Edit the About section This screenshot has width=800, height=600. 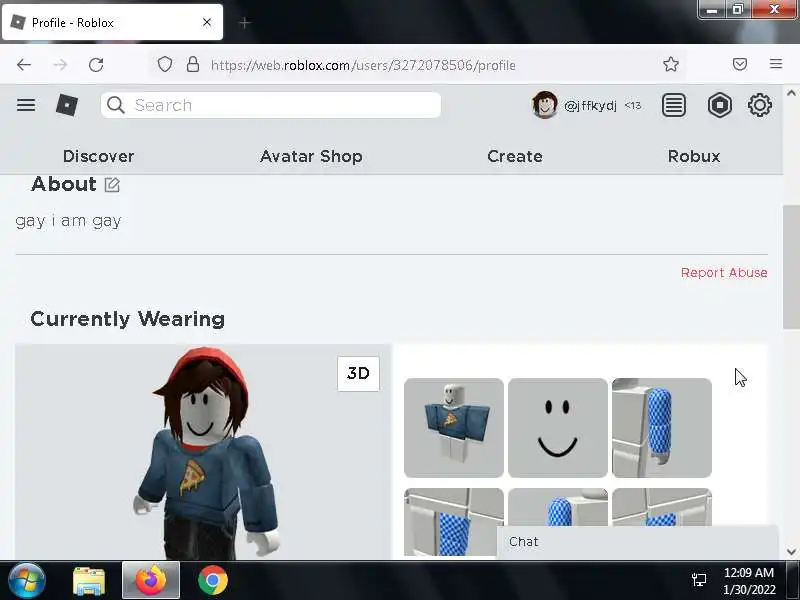pos(112,185)
